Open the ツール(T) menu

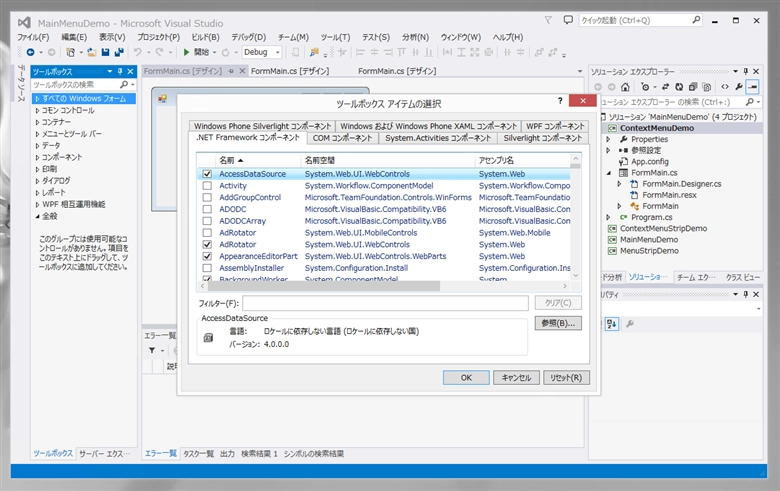(335, 37)
